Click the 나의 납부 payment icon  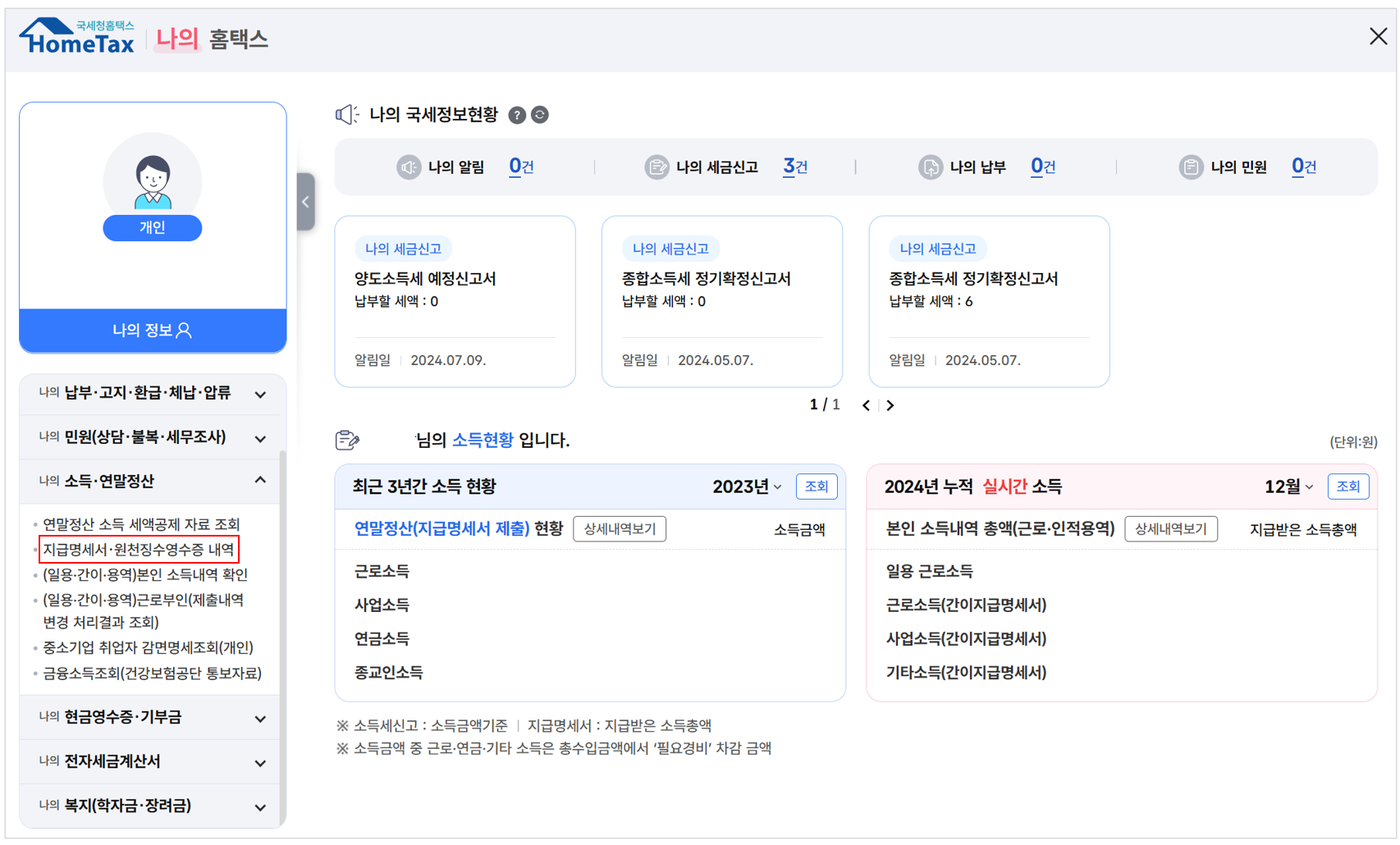point(931,167)
